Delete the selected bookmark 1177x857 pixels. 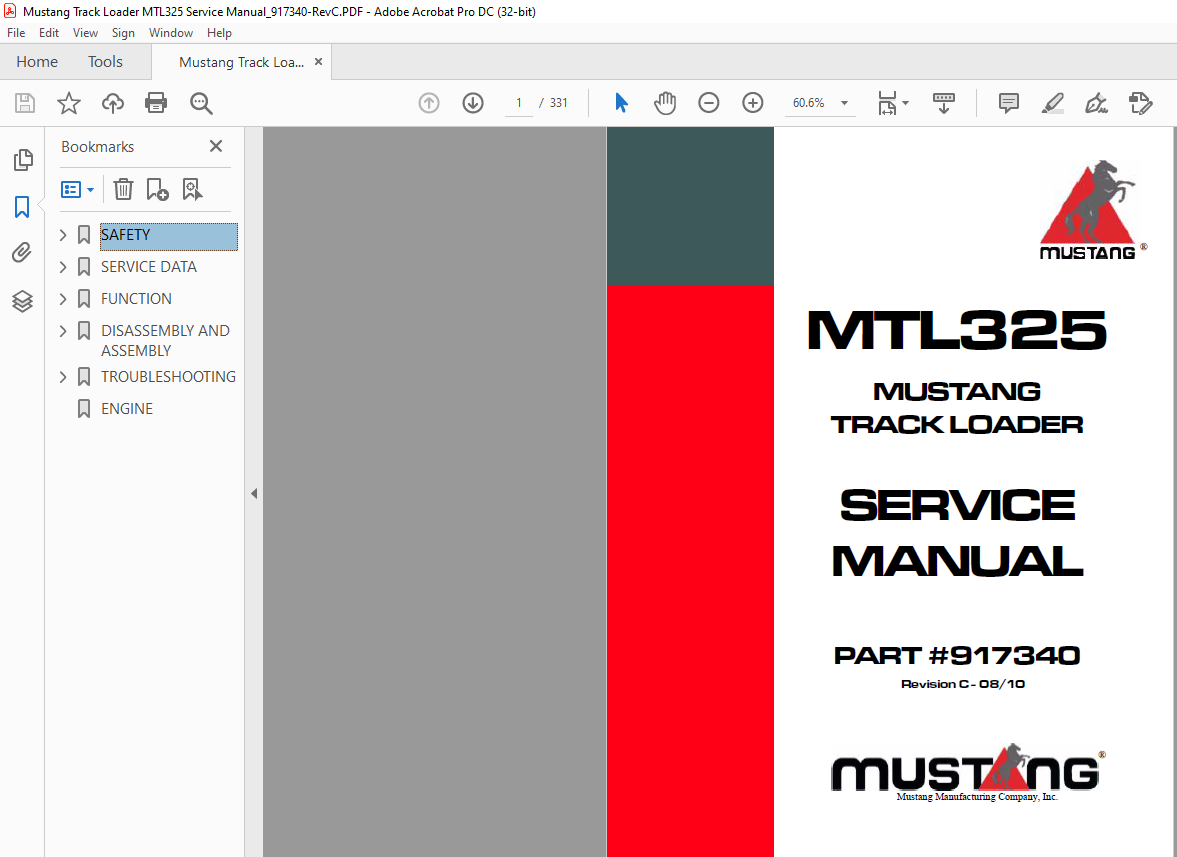(x=123, y=189)
